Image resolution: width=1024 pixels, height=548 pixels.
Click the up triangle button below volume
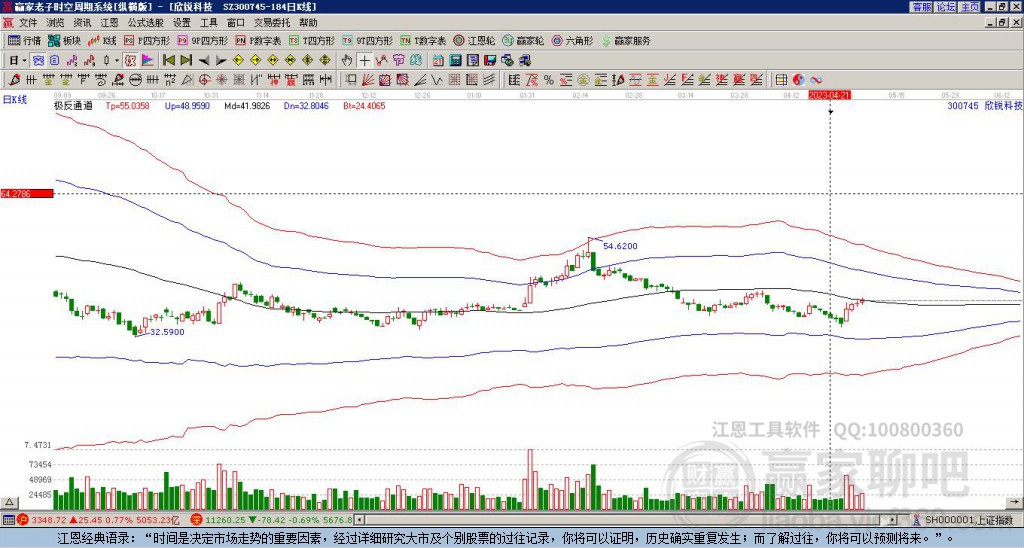(x=9, y=502)
